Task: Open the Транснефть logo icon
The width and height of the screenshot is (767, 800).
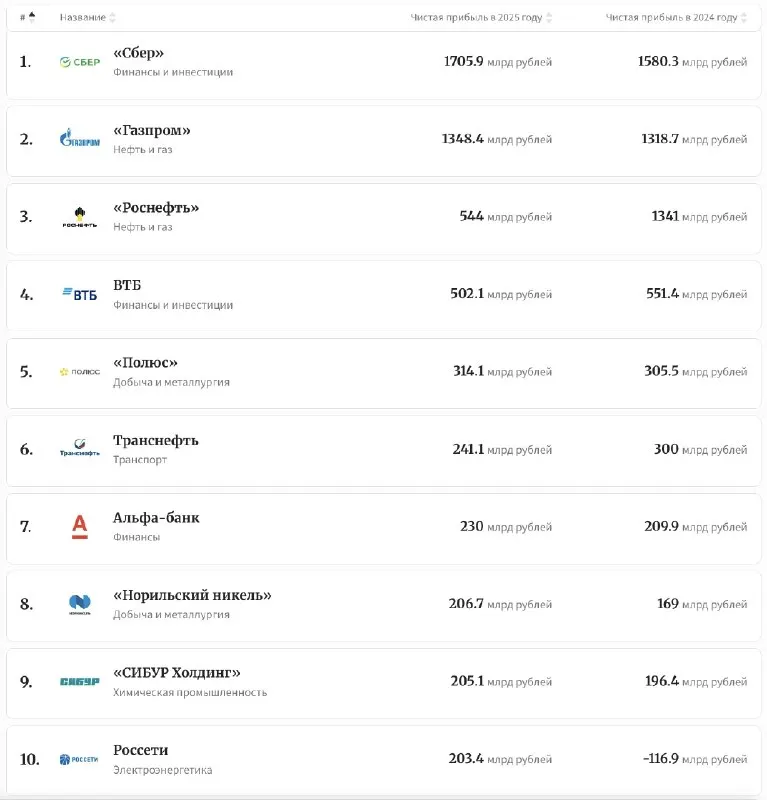Action: coord(80,448)
